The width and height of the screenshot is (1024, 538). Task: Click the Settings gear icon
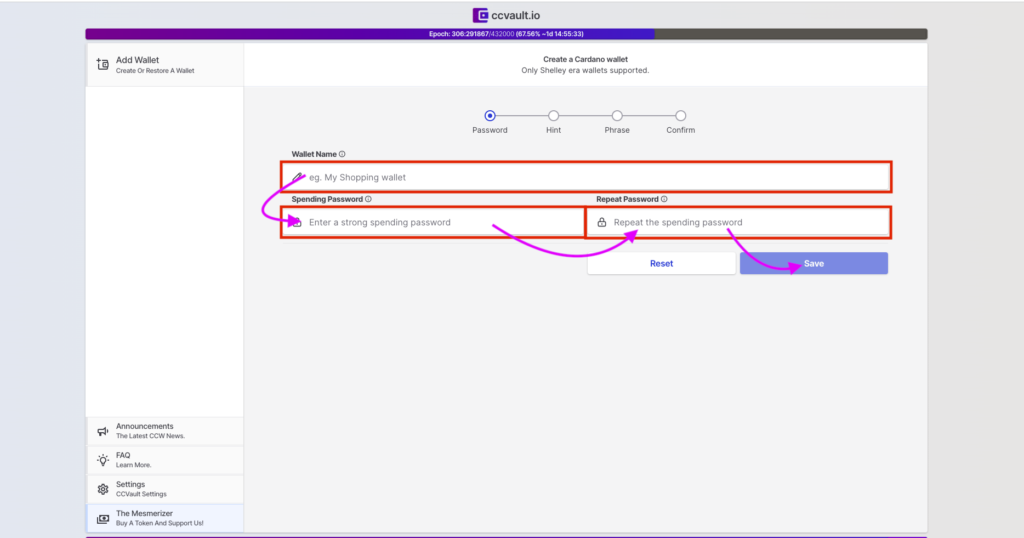click(x=102, y=489)
